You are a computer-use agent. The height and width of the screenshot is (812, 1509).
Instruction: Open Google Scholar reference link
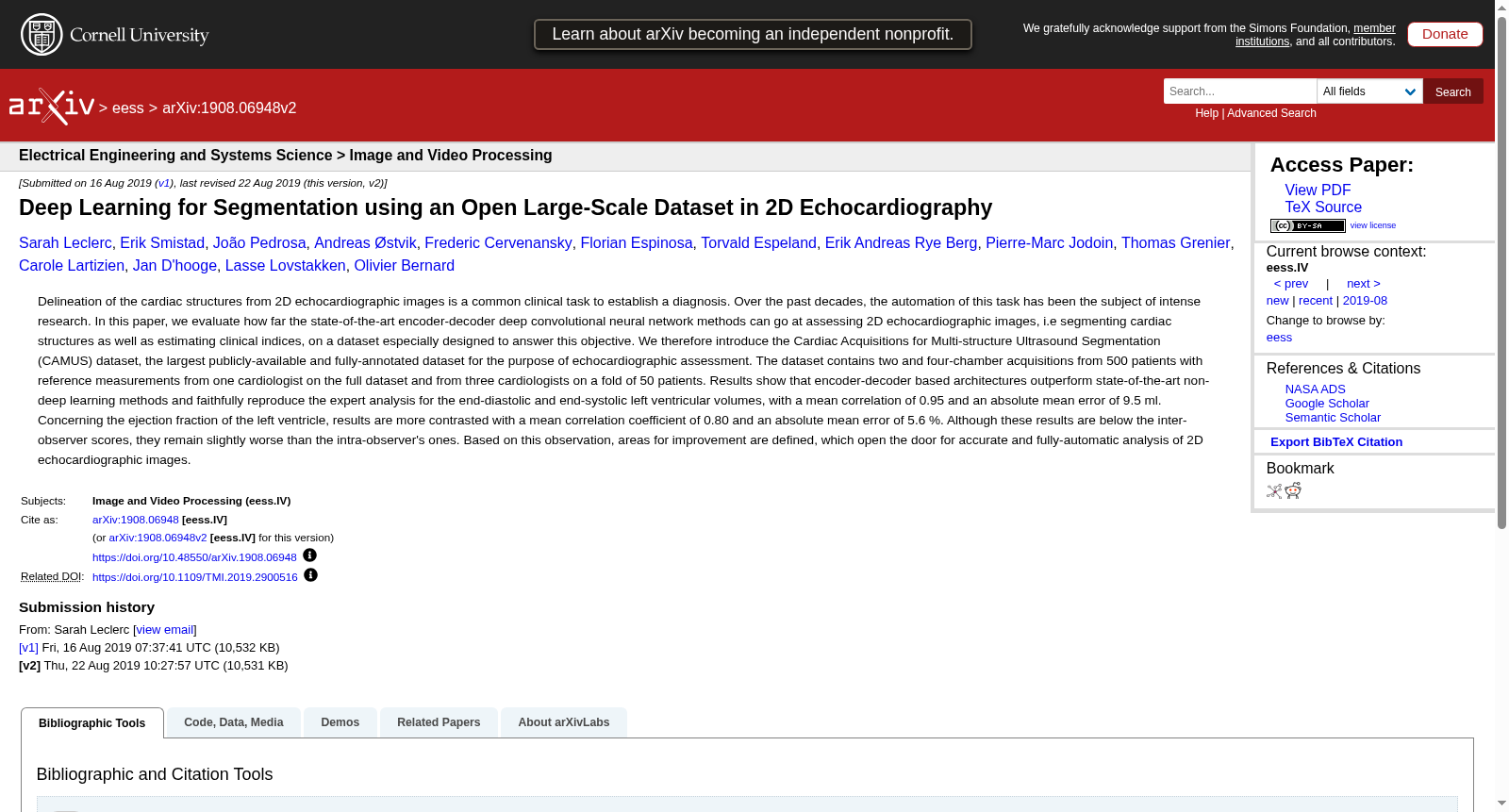[1327, 404]
